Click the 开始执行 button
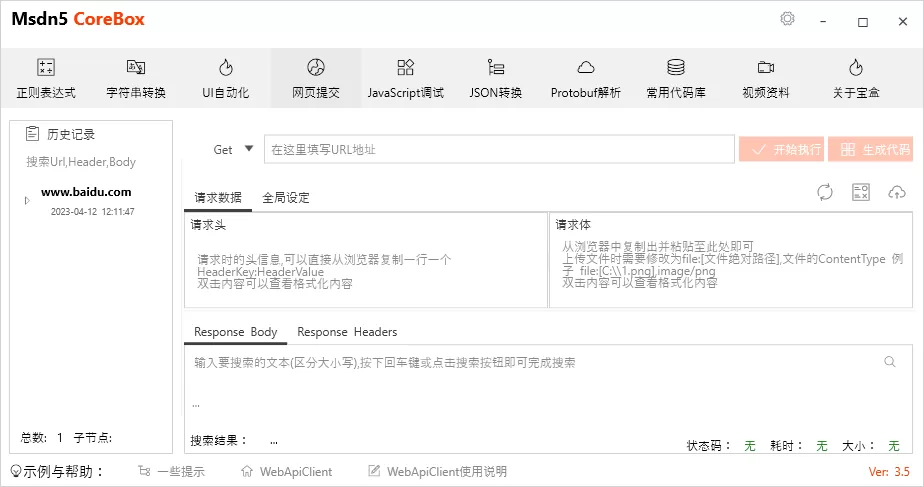 click(783, 149)
